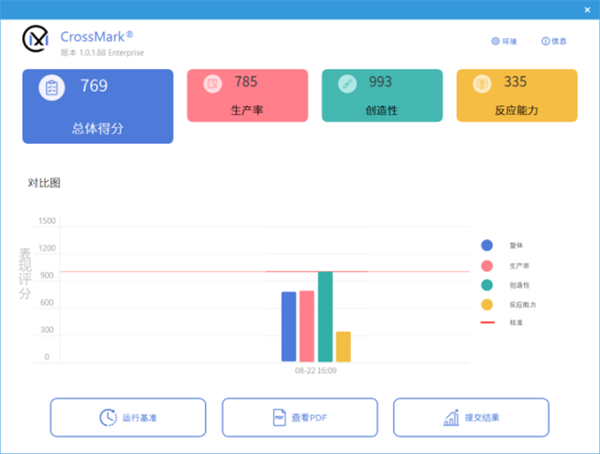The image size is (600, 454).
Task: Click the chart icon on 提交结果 button
Action: coord(451,417)
